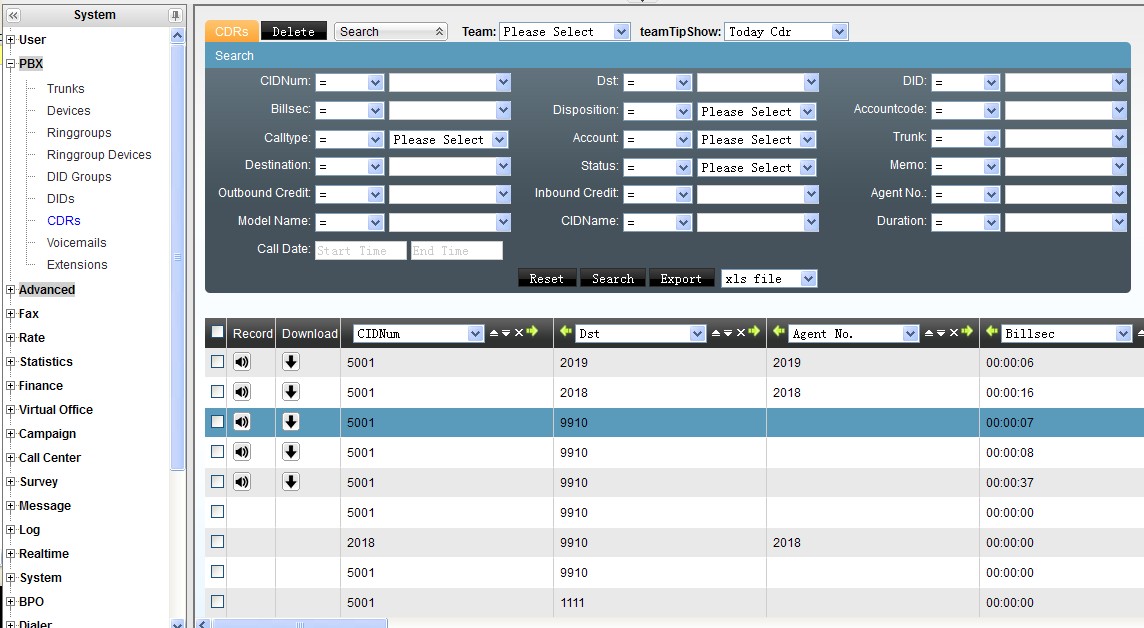Open Voicemails in the PBX menu
Viewport: 1144px width, 628px height.
click(76, 243)
